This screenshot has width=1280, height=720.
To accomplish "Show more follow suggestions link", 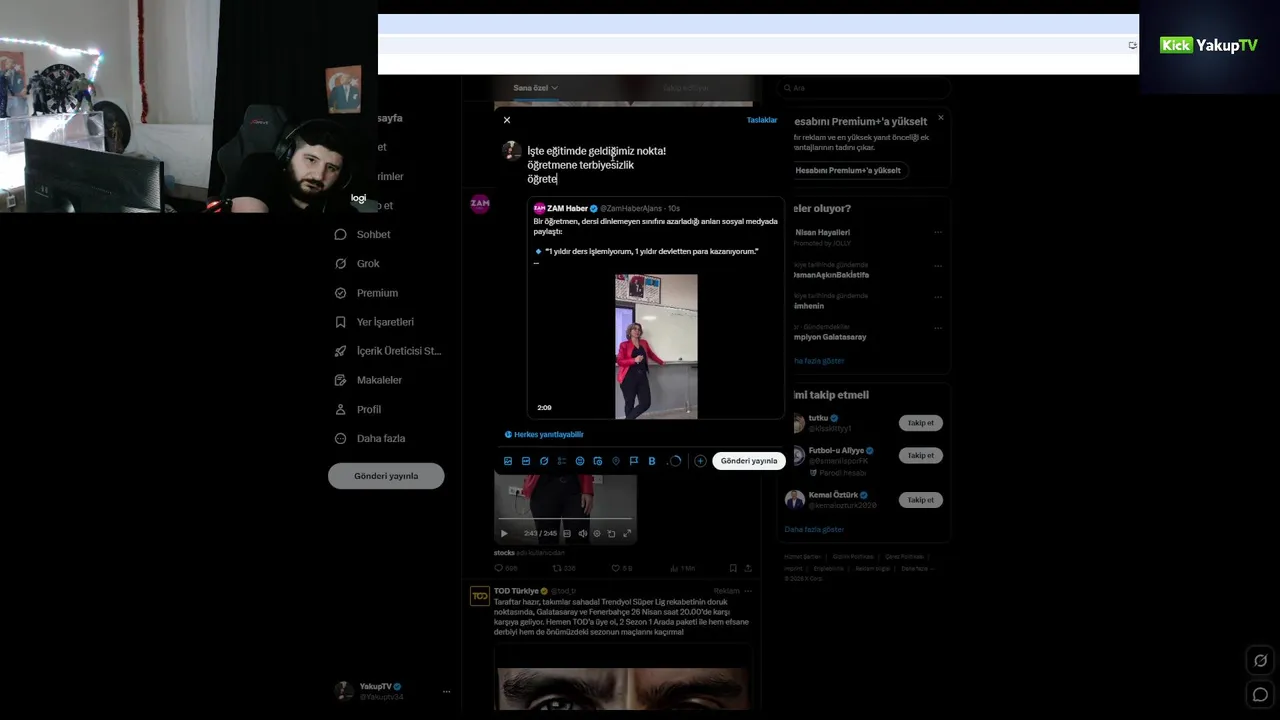I will pyautogui.click(x=814, y=529).
